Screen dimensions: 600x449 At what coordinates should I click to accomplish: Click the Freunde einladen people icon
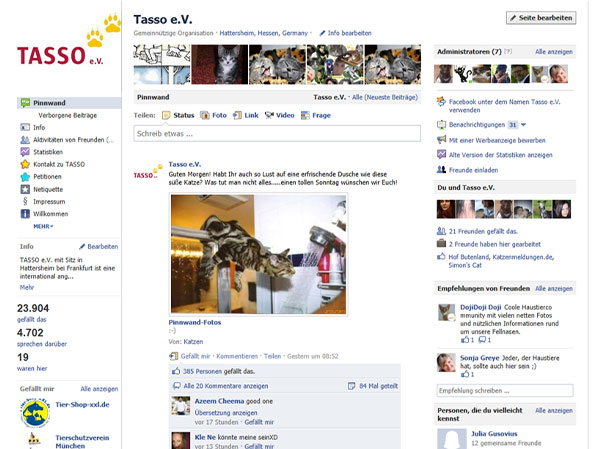[441, 170]
